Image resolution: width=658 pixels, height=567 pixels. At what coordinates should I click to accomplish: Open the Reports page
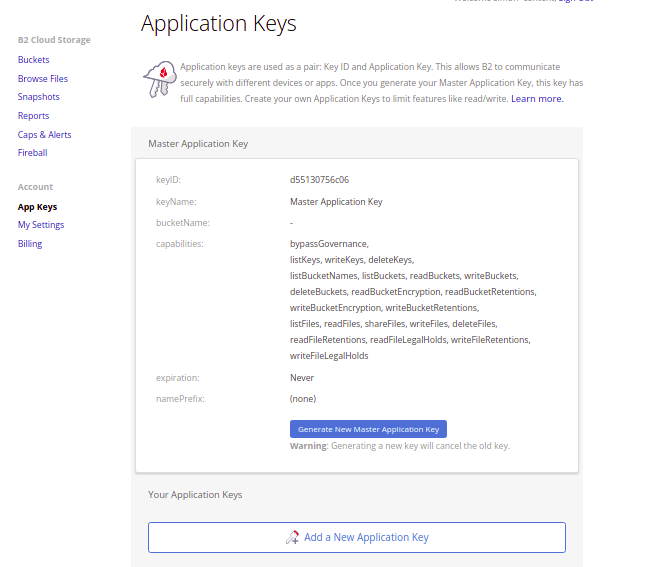pyautogui.click(x=34, y=116)
